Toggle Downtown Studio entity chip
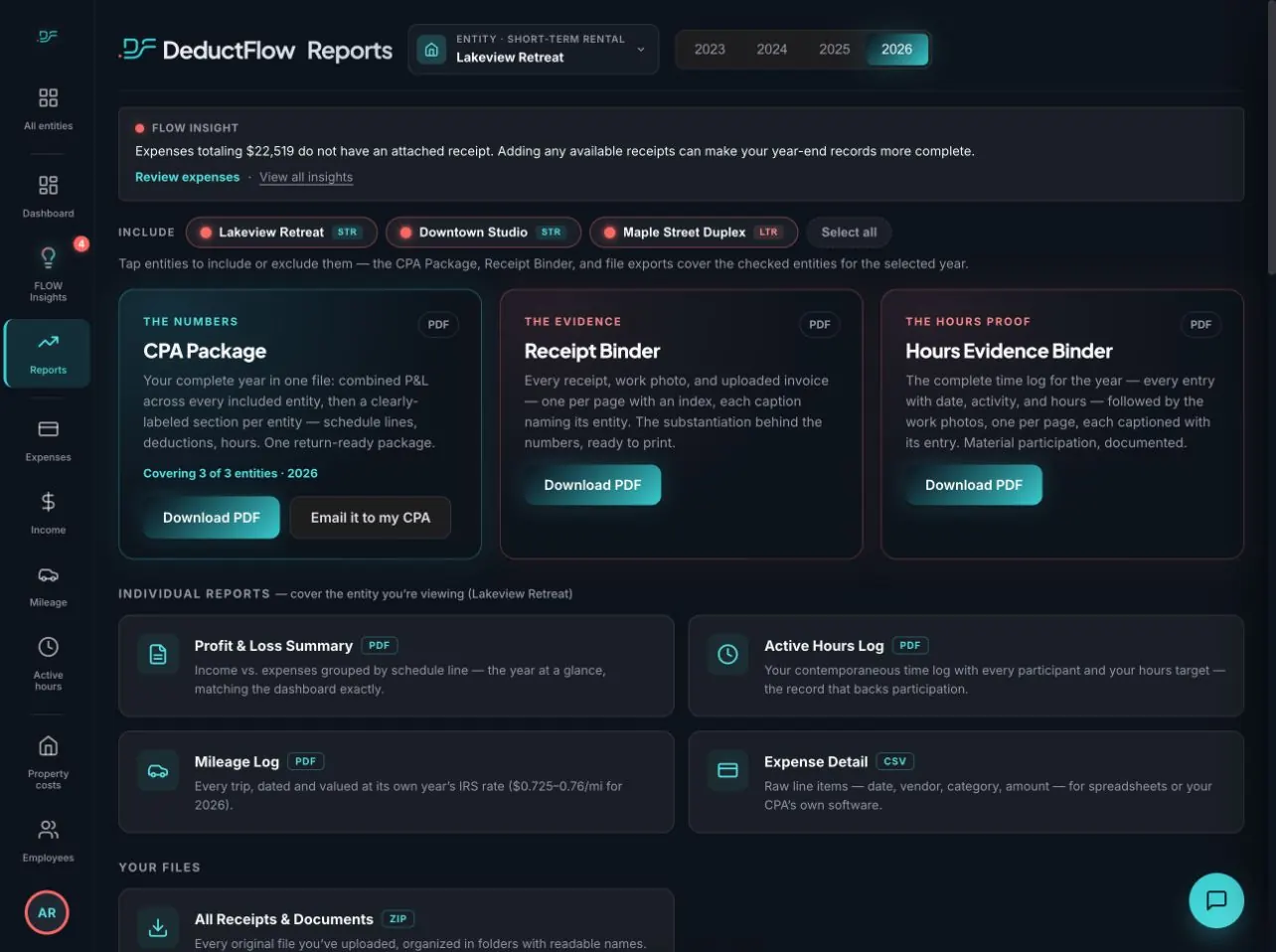Image resolution: width=1276 pixels, height=952 pixels. tap(483, 233)
